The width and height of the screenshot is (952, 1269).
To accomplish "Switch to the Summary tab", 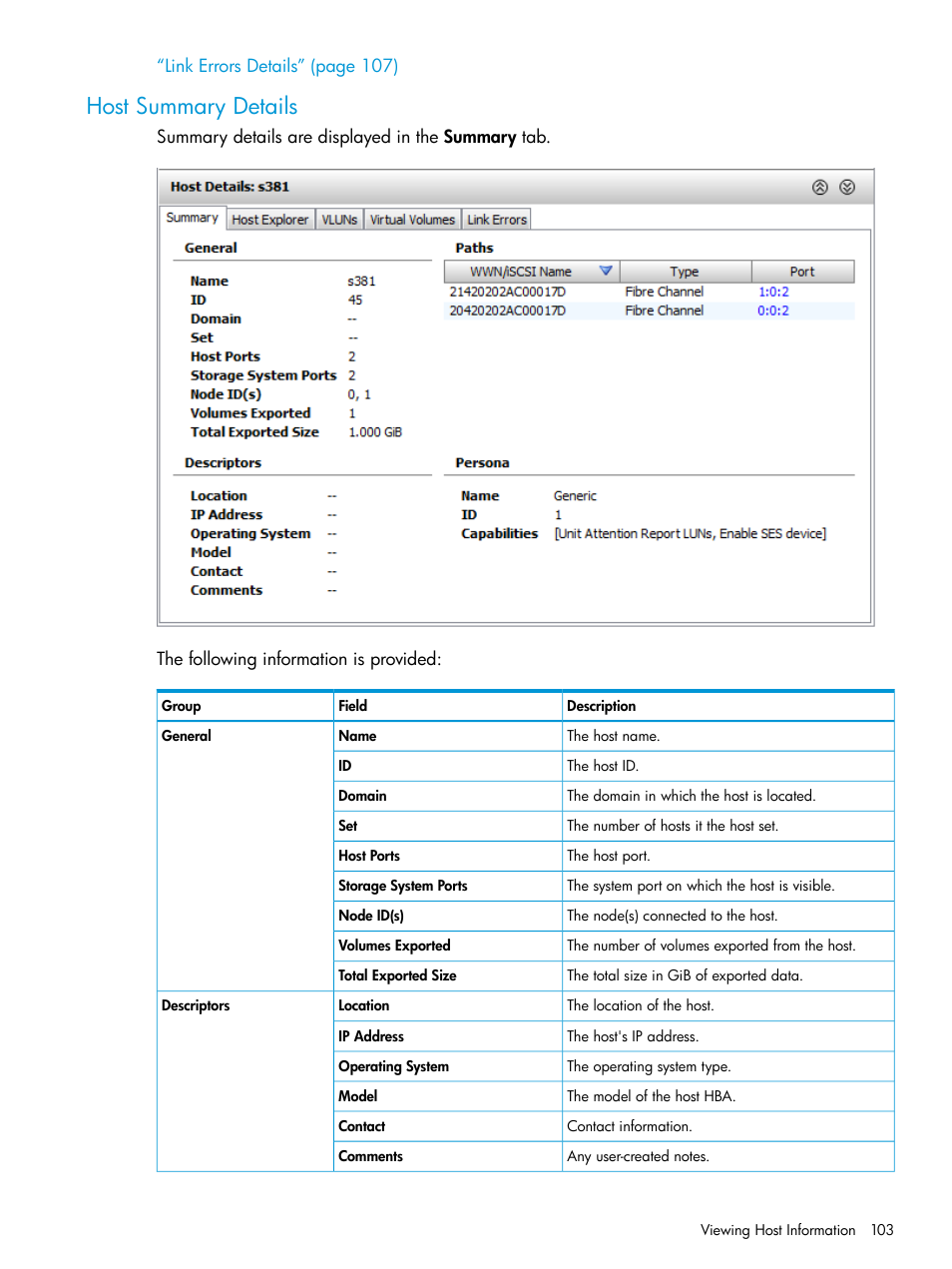I will pyautogui.click(x=192, y=218).
